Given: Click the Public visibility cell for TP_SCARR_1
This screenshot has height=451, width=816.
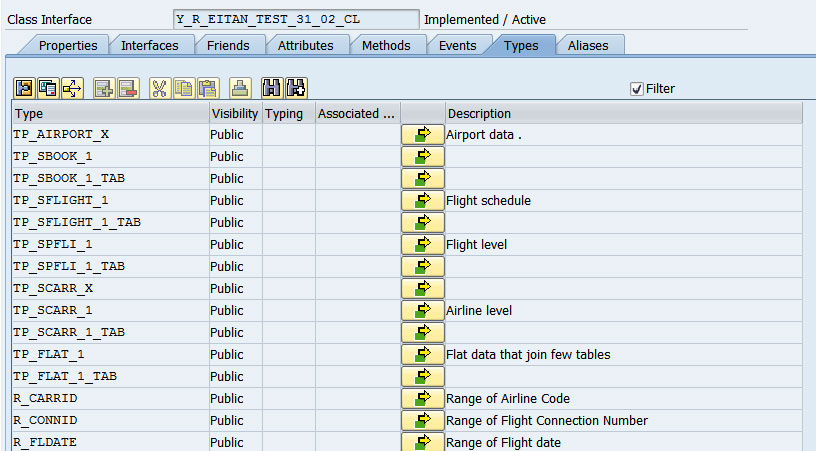Looking at the screenshot, I should click(235, 311).
